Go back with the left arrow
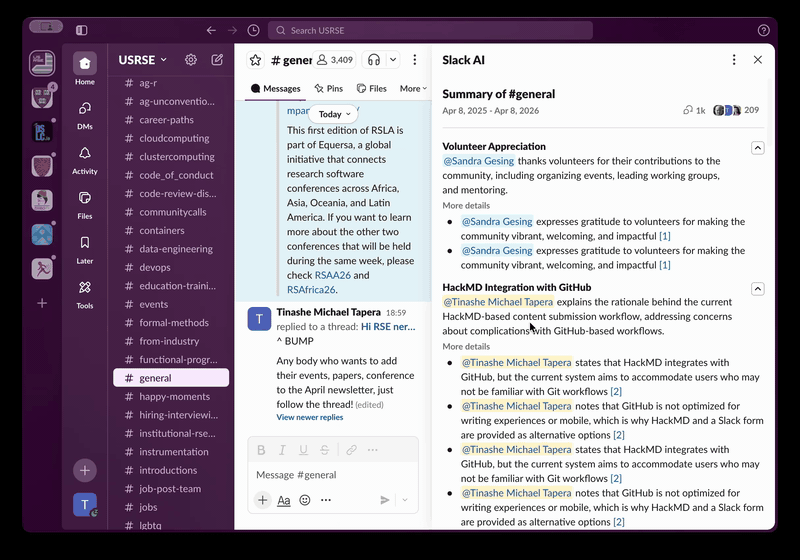Screen dimensions: 800x560 (211, 30)
